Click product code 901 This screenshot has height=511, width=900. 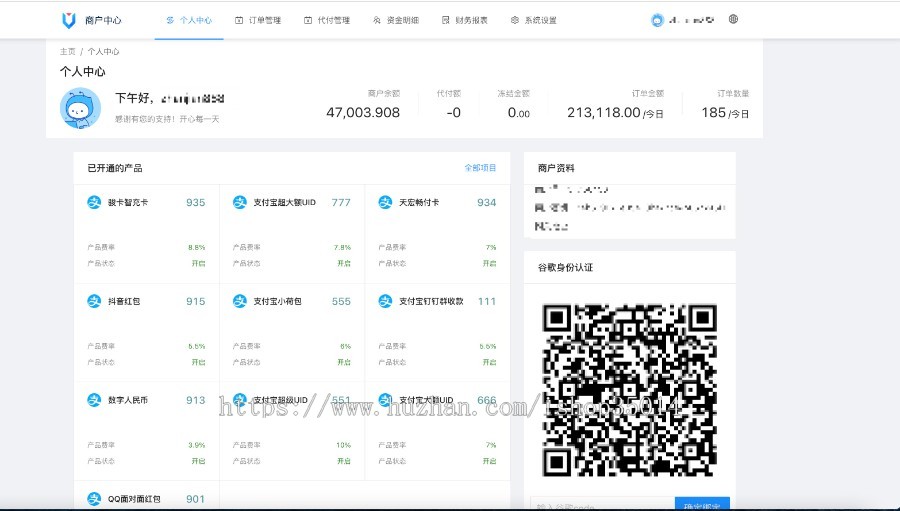pos(195,499)
